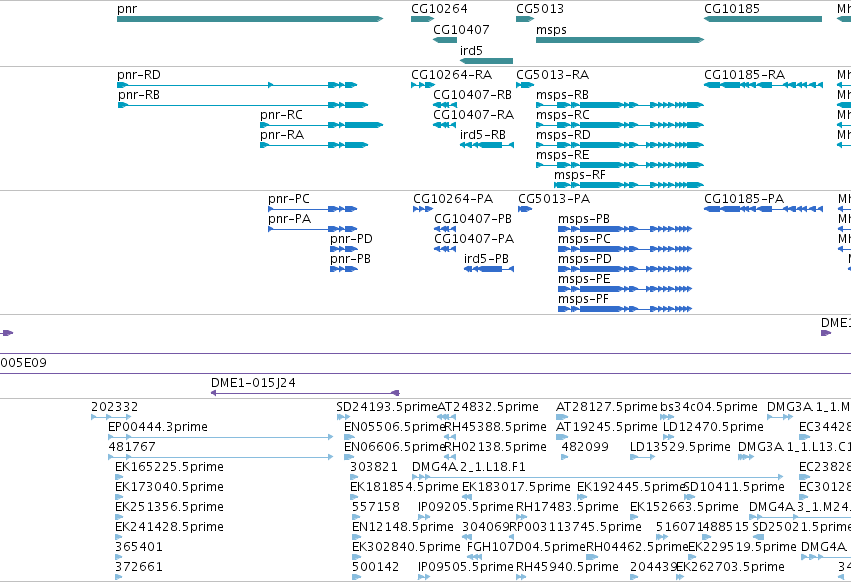
Task: Select the ird5-RB transcript label
Action: tap(482, 135)
